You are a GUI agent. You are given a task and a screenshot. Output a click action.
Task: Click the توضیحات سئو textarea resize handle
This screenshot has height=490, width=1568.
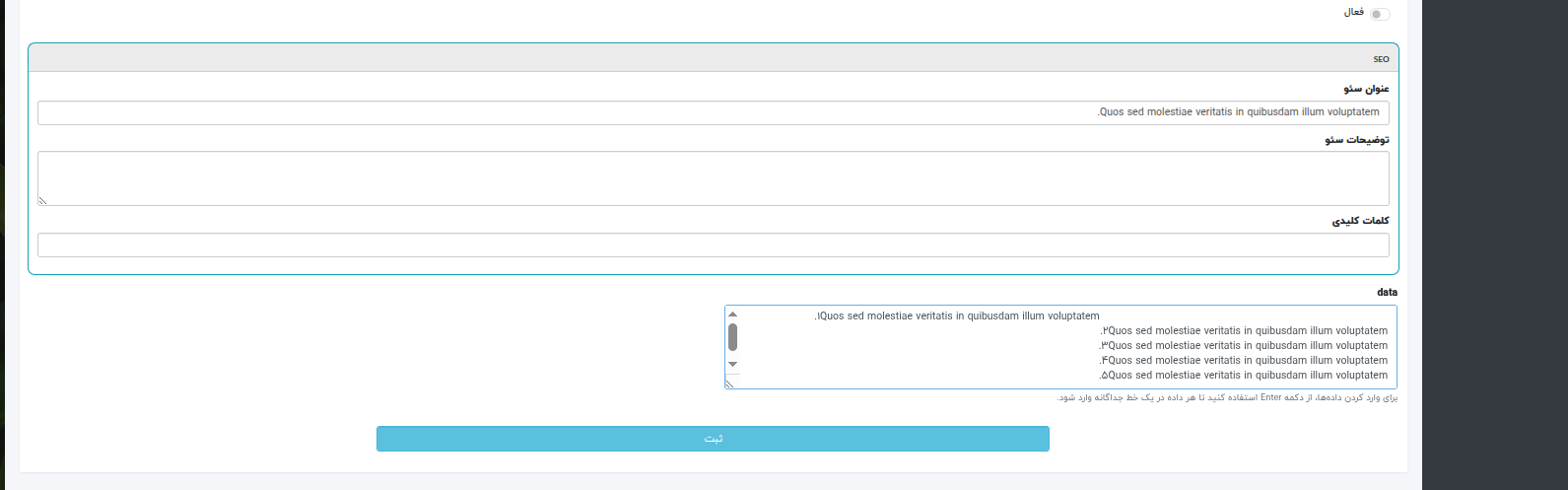(x=42, y=201)
